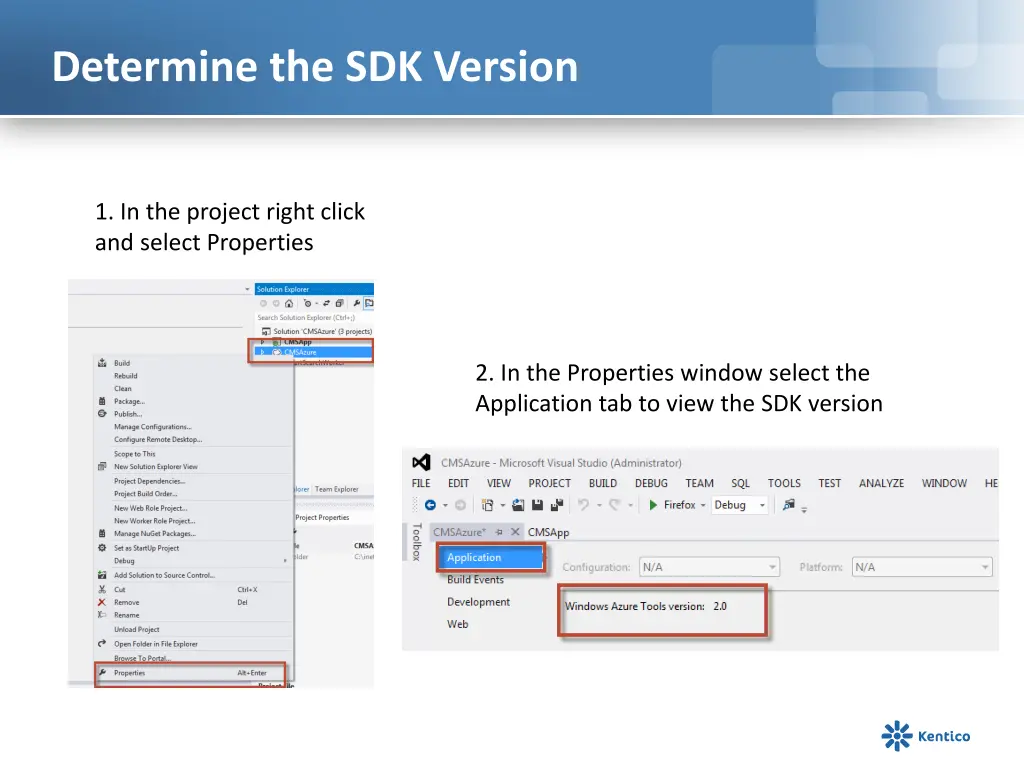Open the ANALYZE menu
This screenshot has height=768, width=1024.
click(881, 483)
